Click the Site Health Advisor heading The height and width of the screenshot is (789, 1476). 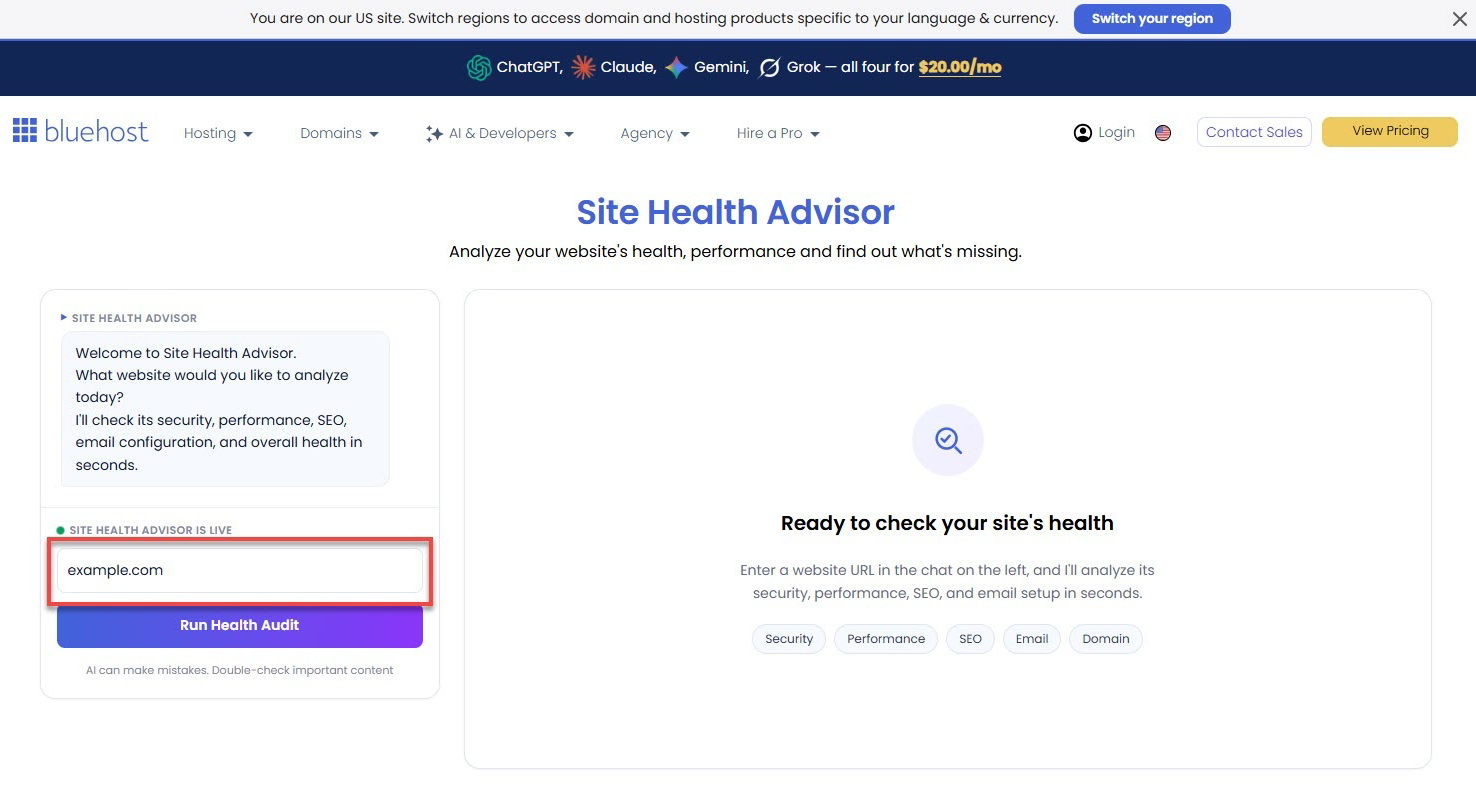pos(736,212)
